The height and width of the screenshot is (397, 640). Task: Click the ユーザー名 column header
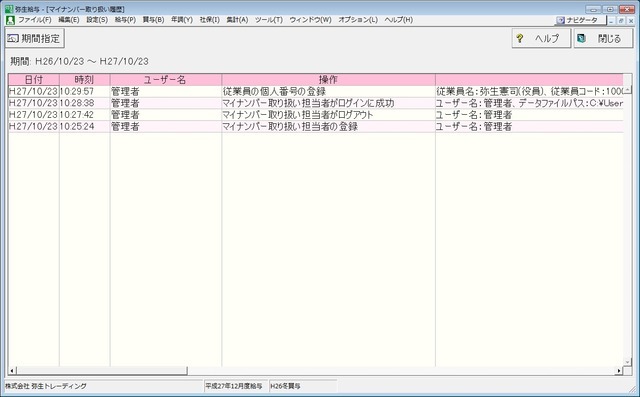[166, 80]
